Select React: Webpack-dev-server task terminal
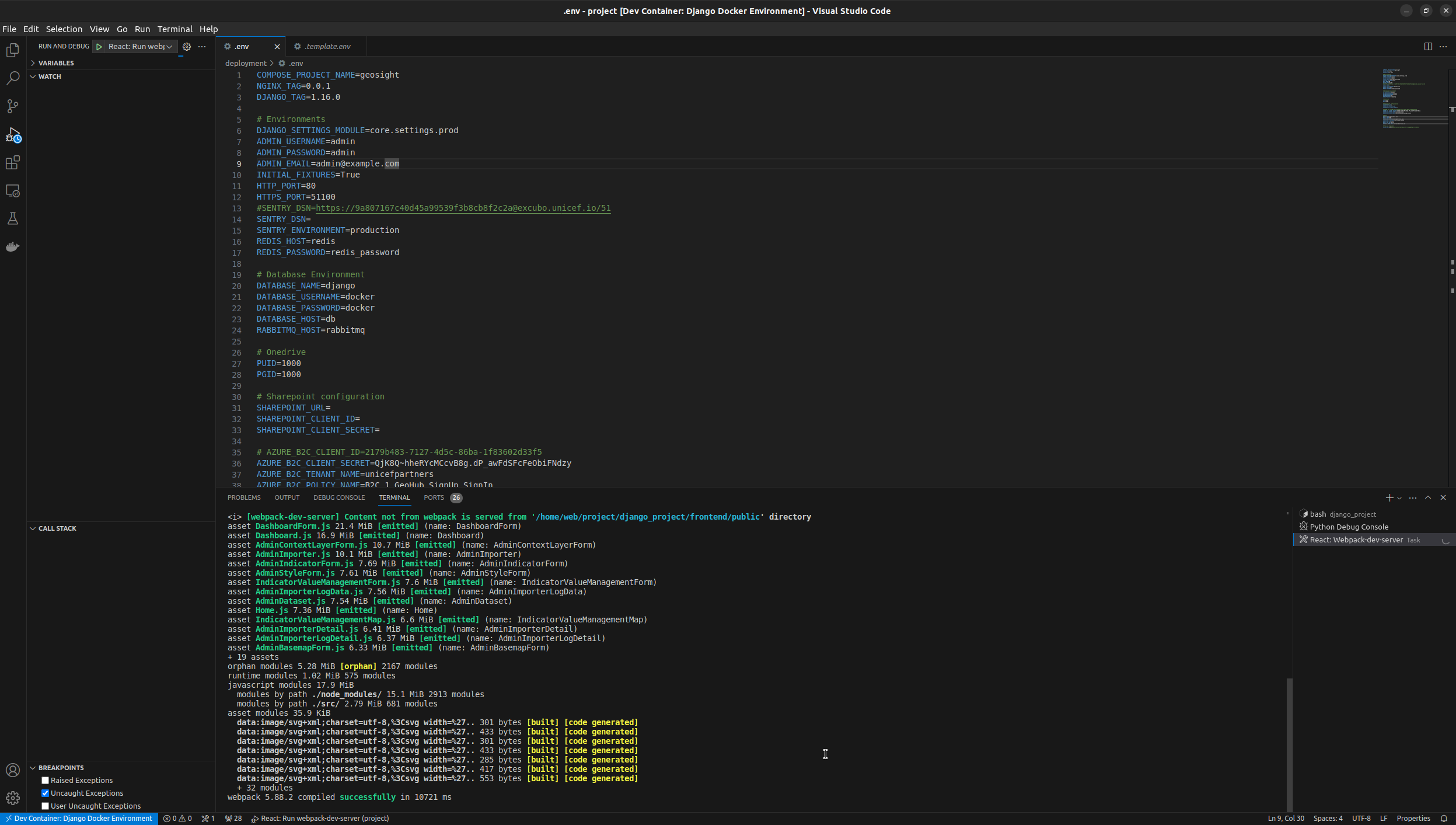The width and height of the screenshot is (1456, 825). 1374,540
